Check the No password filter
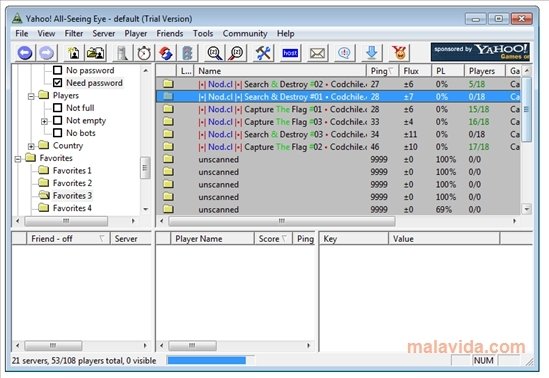The image size is (549, 378). pos(57,70)
